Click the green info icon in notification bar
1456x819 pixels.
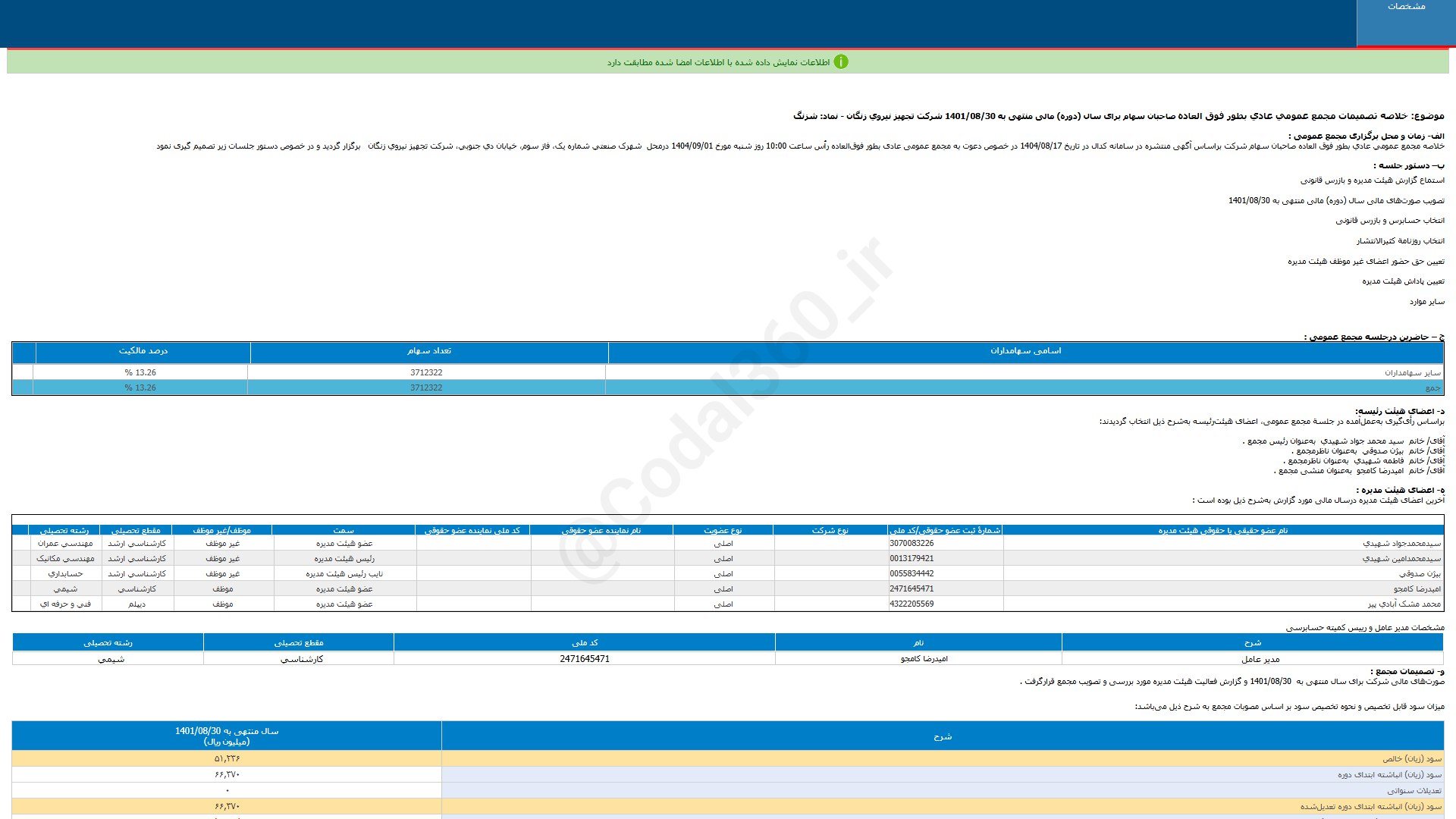click(840, 62)
